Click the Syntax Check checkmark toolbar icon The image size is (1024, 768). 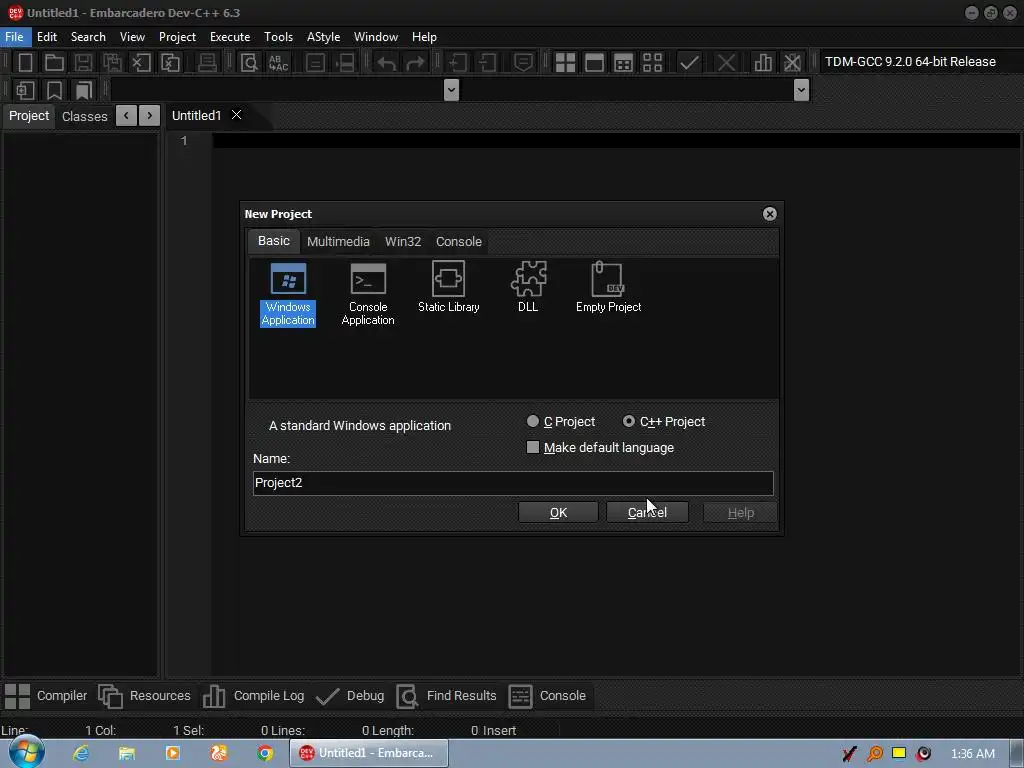[689, 63]
